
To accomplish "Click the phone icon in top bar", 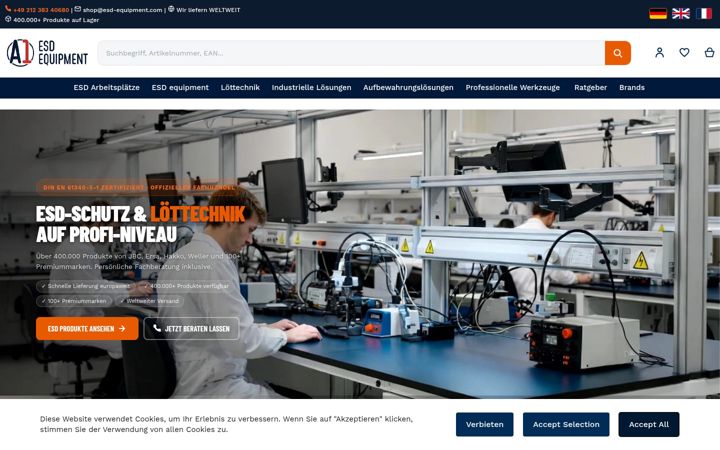I will click(8, 9).
